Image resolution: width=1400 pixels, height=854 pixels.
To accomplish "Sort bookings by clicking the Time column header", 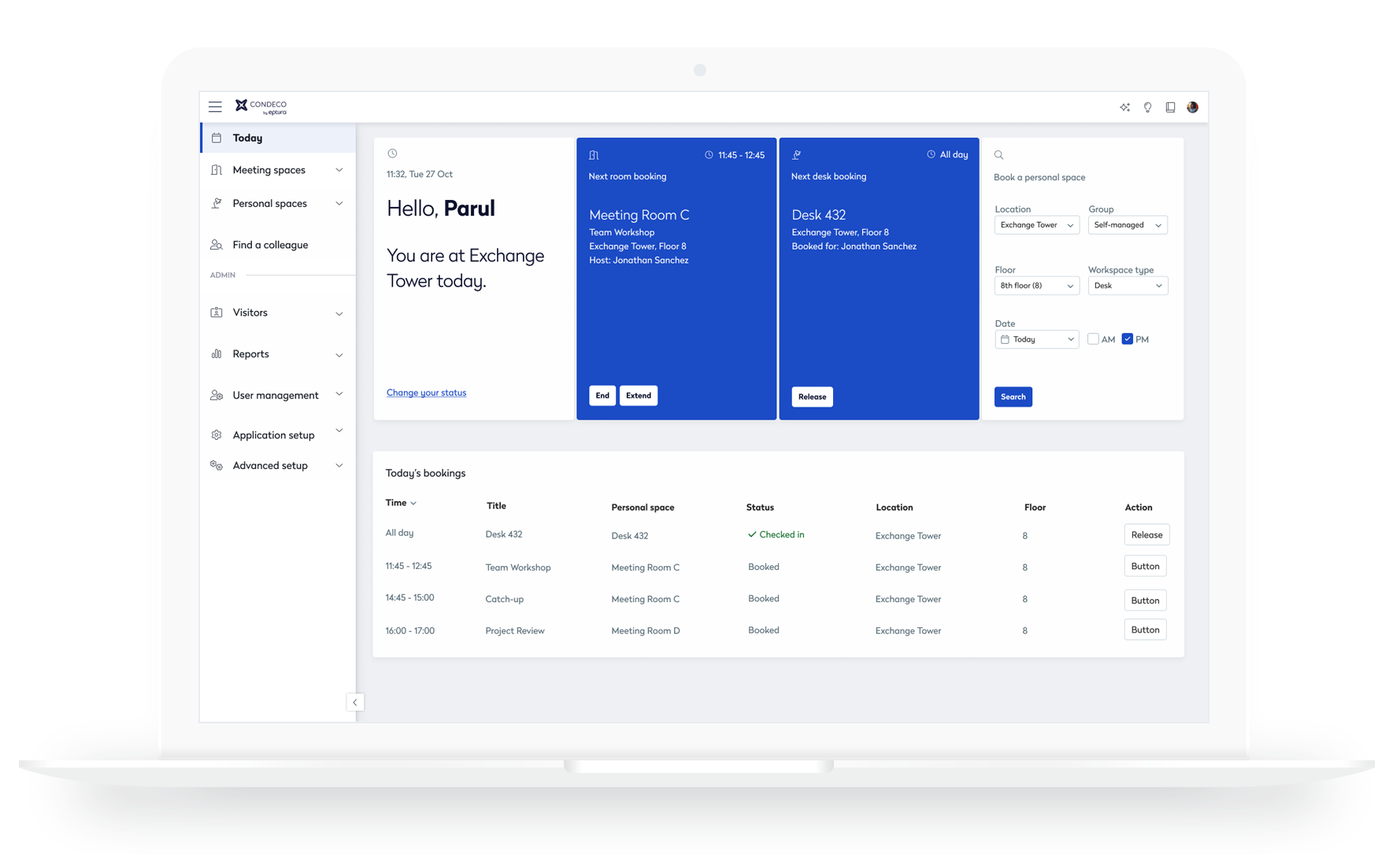I will pos(400,502).
